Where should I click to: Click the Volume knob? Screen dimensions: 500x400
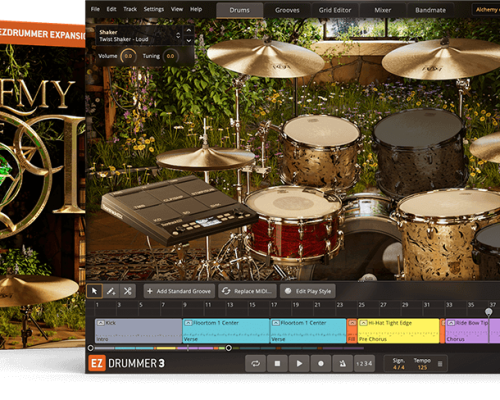point(128,56)
